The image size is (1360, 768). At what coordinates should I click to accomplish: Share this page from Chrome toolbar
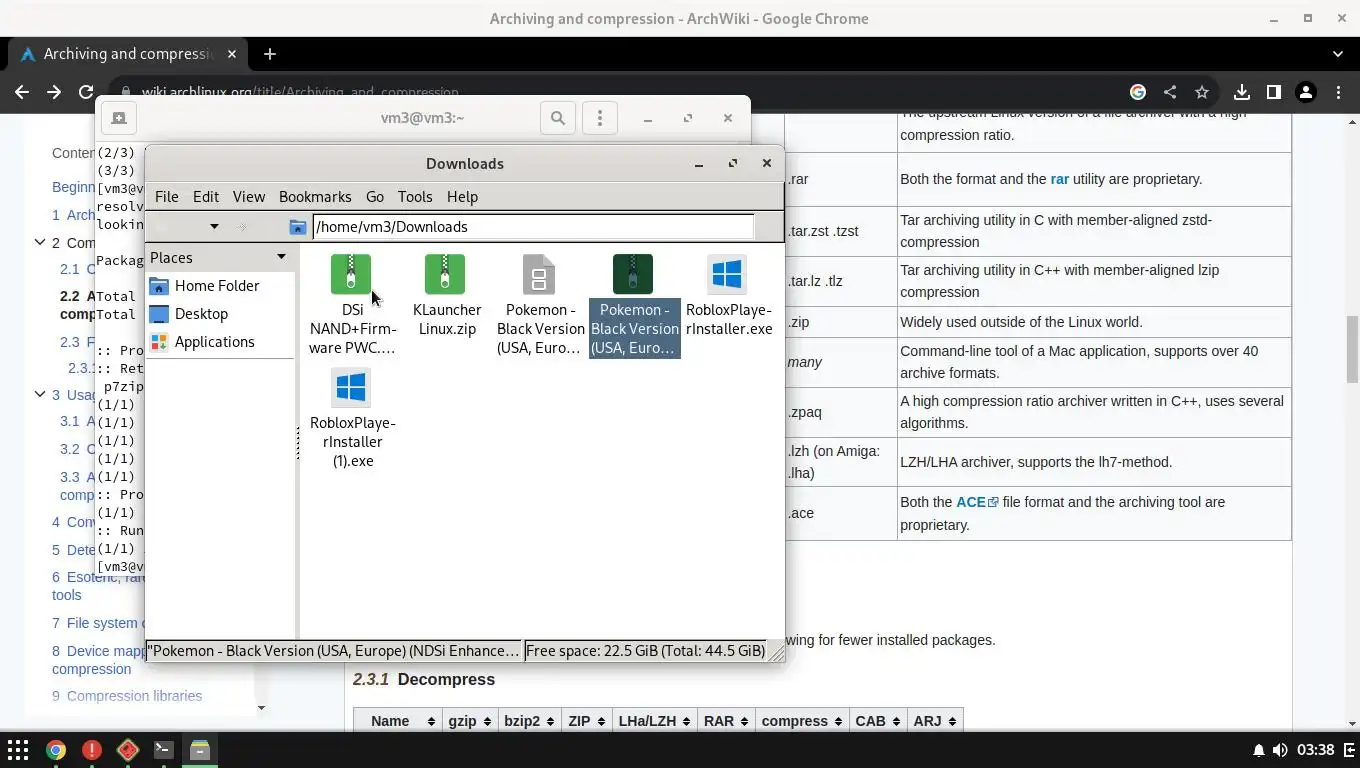[1170, 92]
